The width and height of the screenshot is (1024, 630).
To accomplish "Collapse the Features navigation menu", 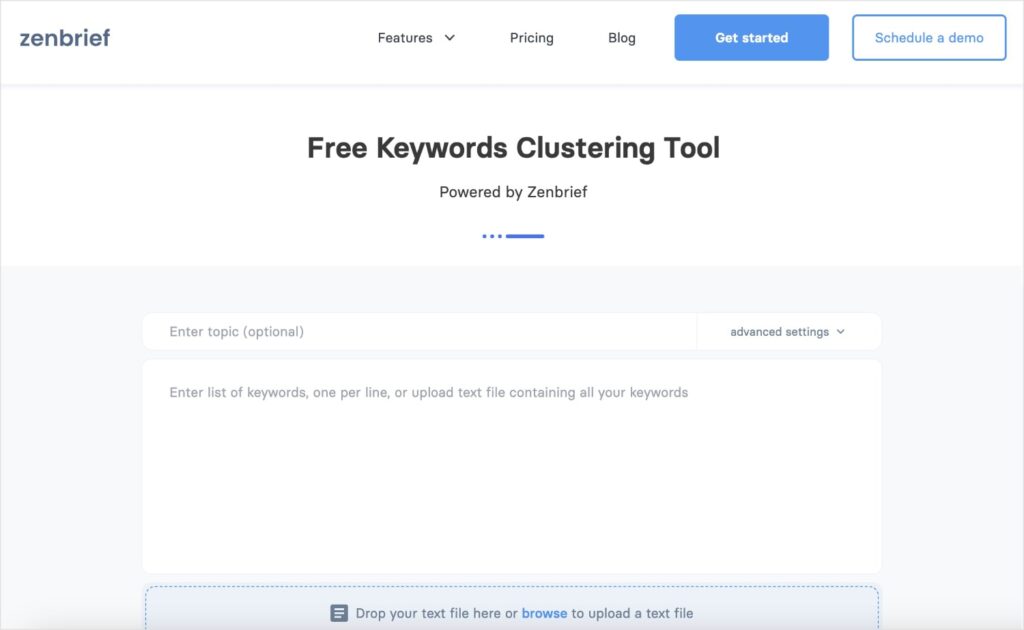I will 404,38.
